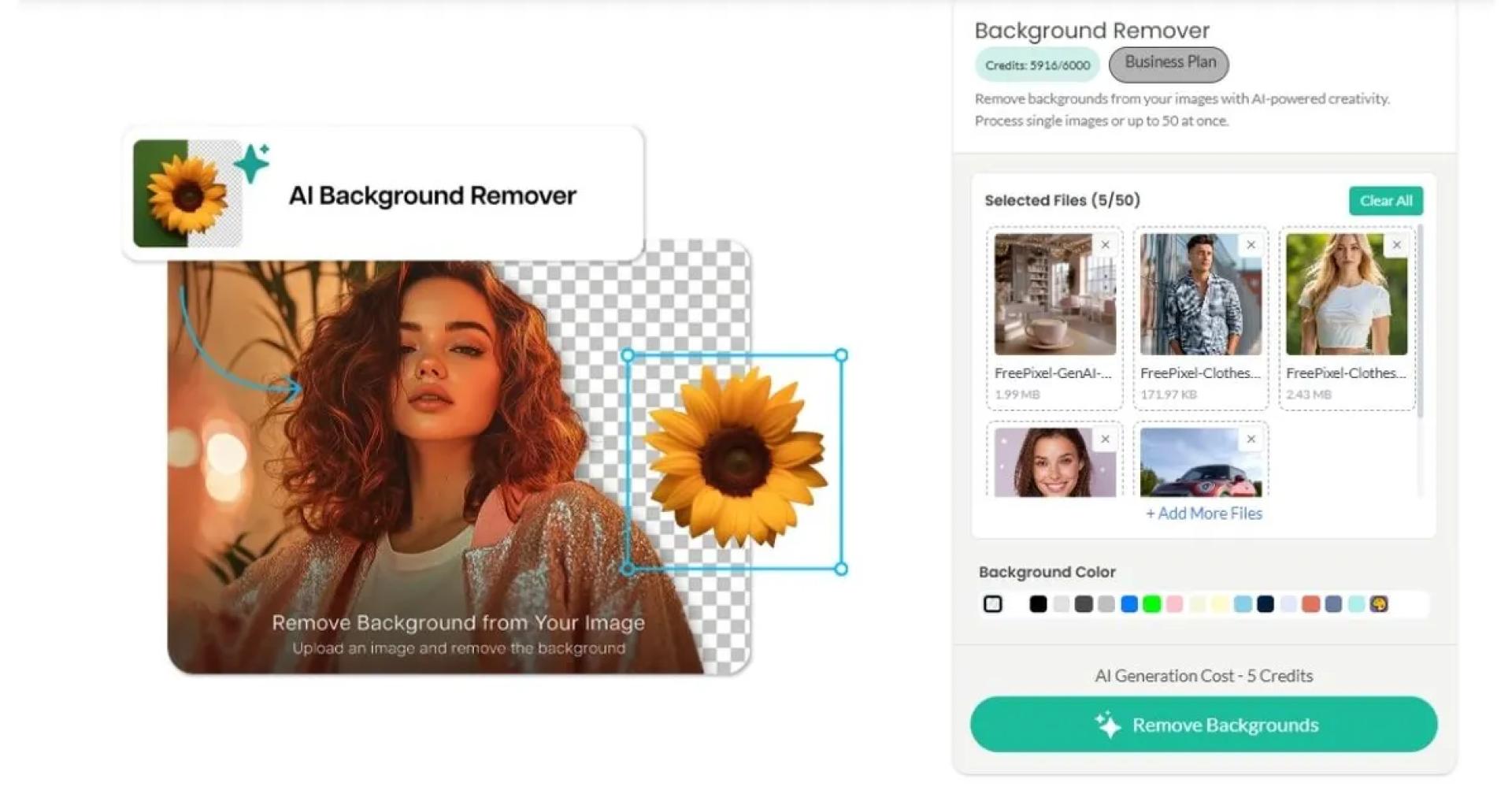The width and height of the screenshot is (1512, 794).
Task: Remove the red car image file
Action: (x=1251, y=440)
